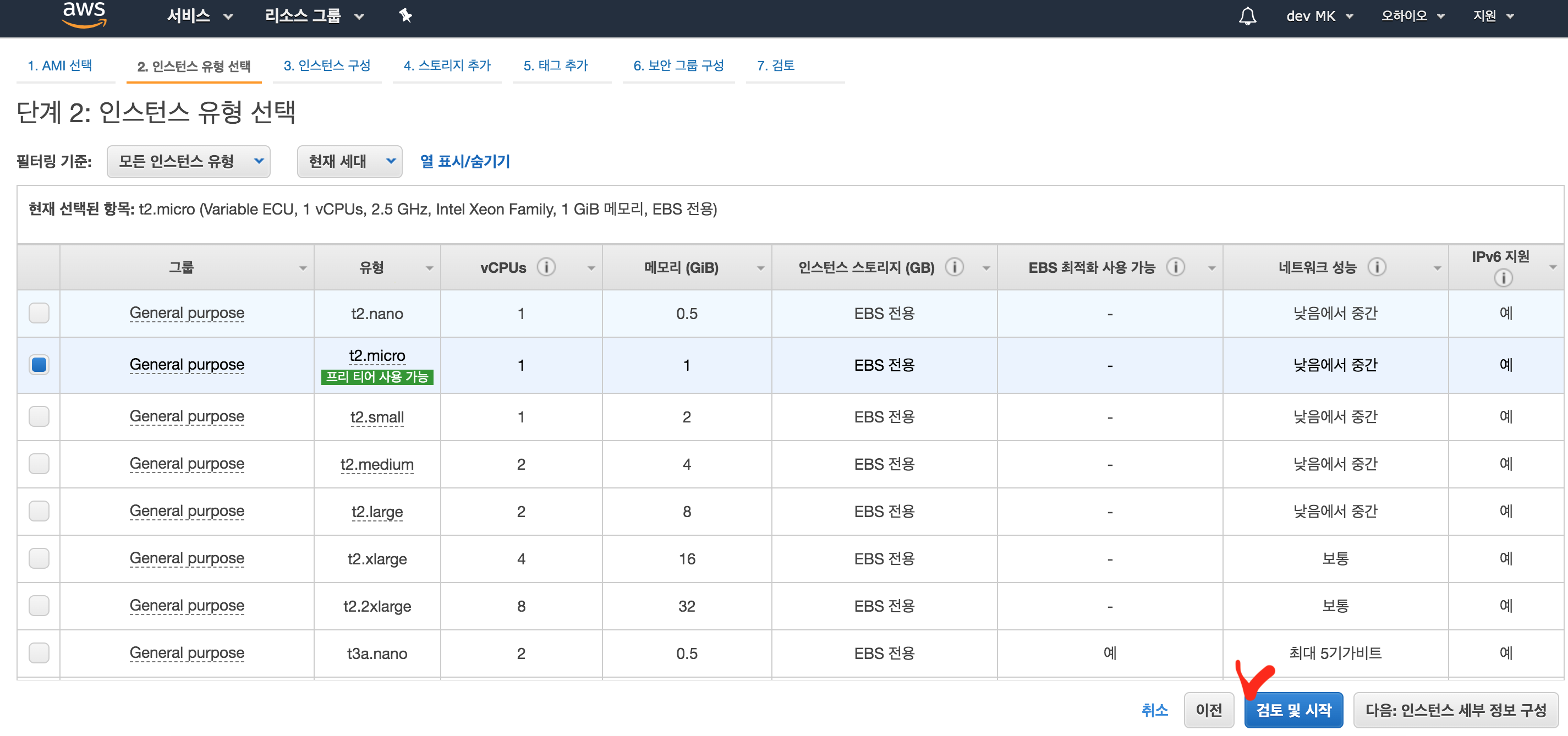The width and height of the screenshot is (1568, 736).
Task: Click the pin shortcut icon in navbar
Action: [405, 16]
